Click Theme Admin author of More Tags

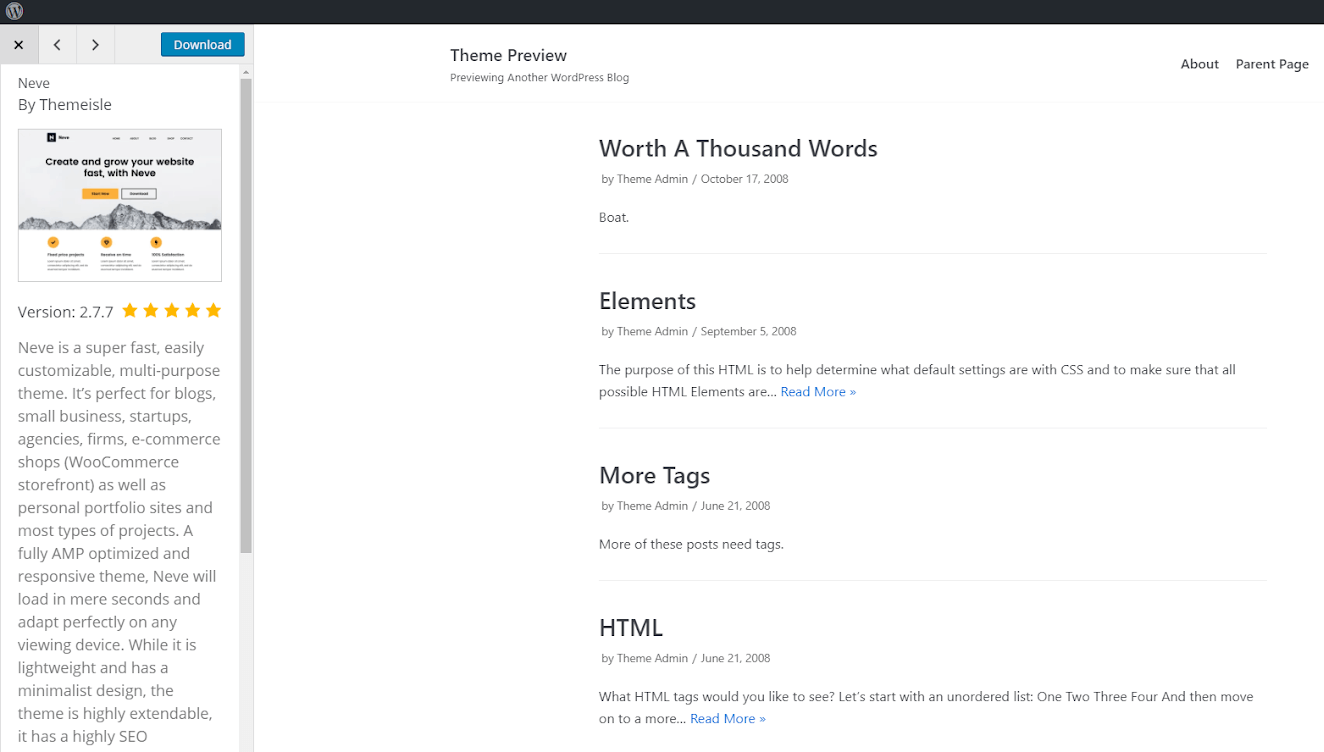coord(652,506)
